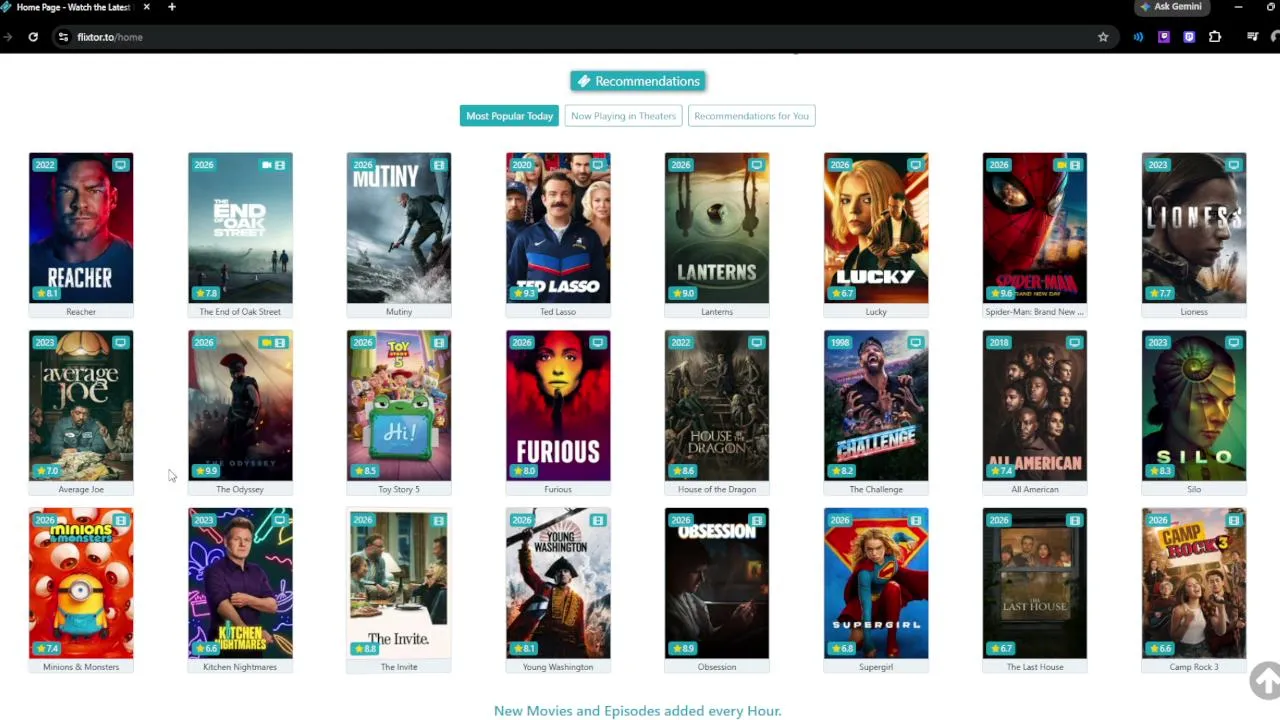The image size is (1280, 720).
Task: Click the Ask Gemini button
Action: tap(1170, 7)
